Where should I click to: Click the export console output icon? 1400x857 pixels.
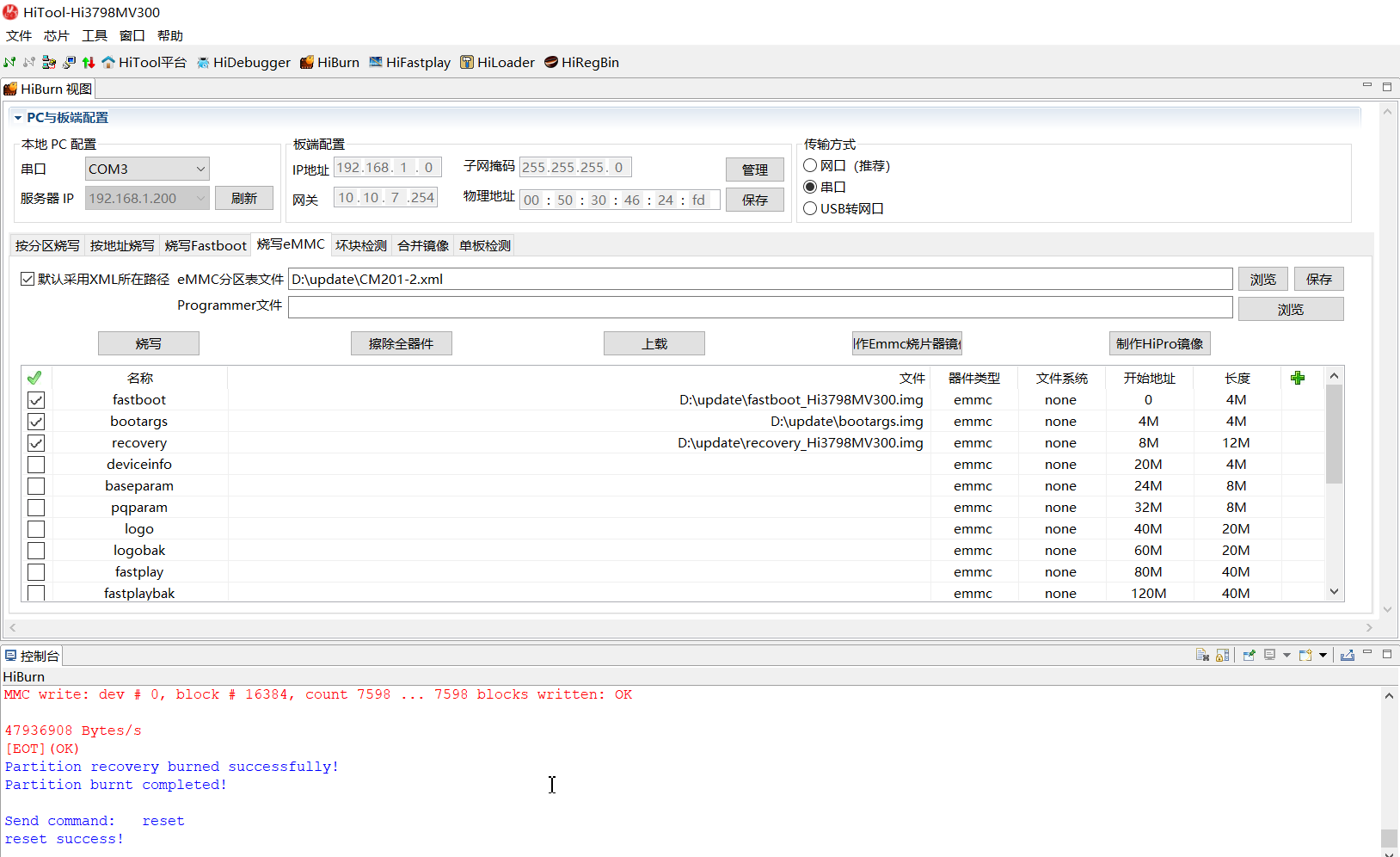(1347, 655)
